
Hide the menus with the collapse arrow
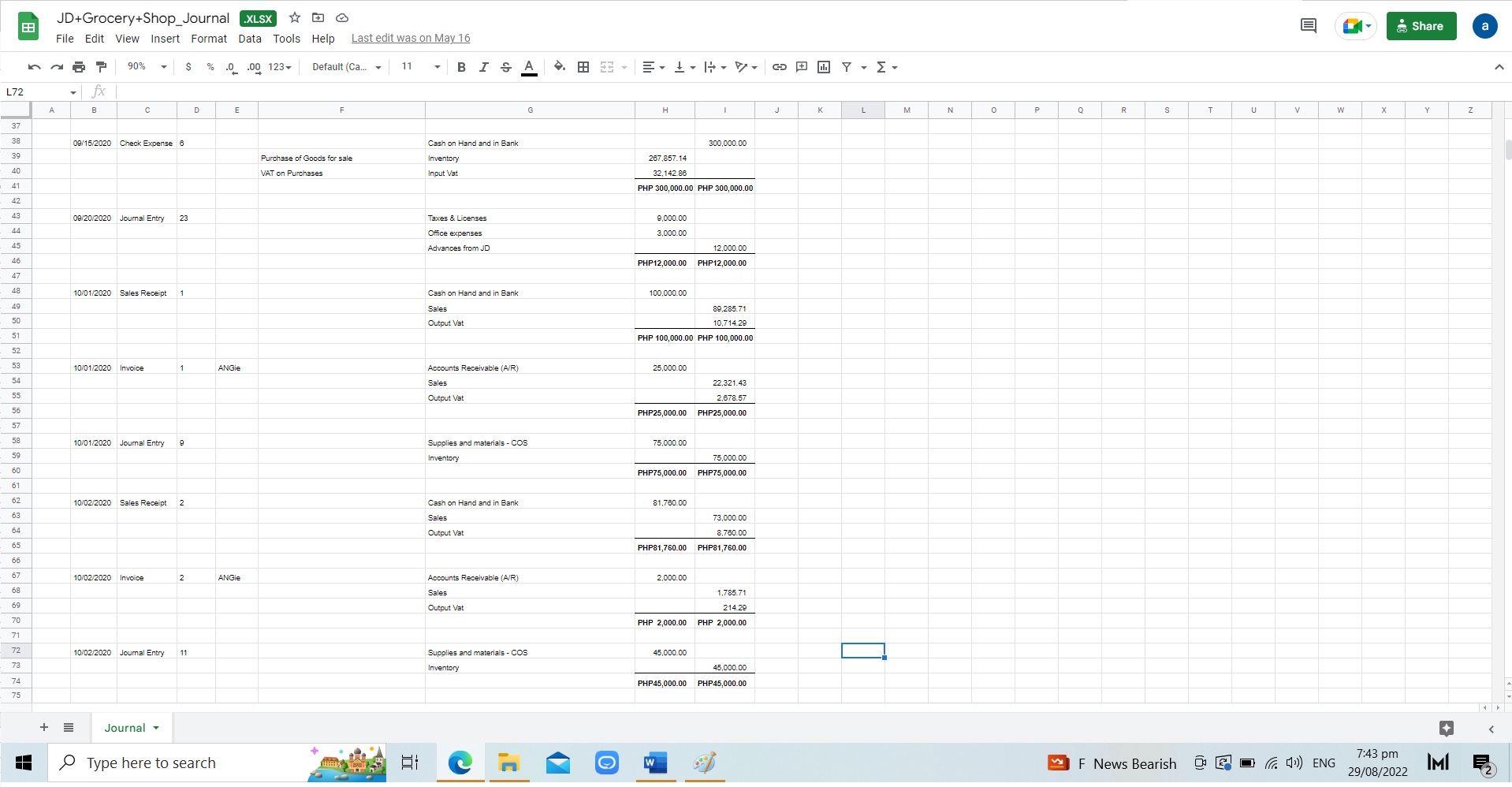pyautogui.click(x=1499, y=67)
